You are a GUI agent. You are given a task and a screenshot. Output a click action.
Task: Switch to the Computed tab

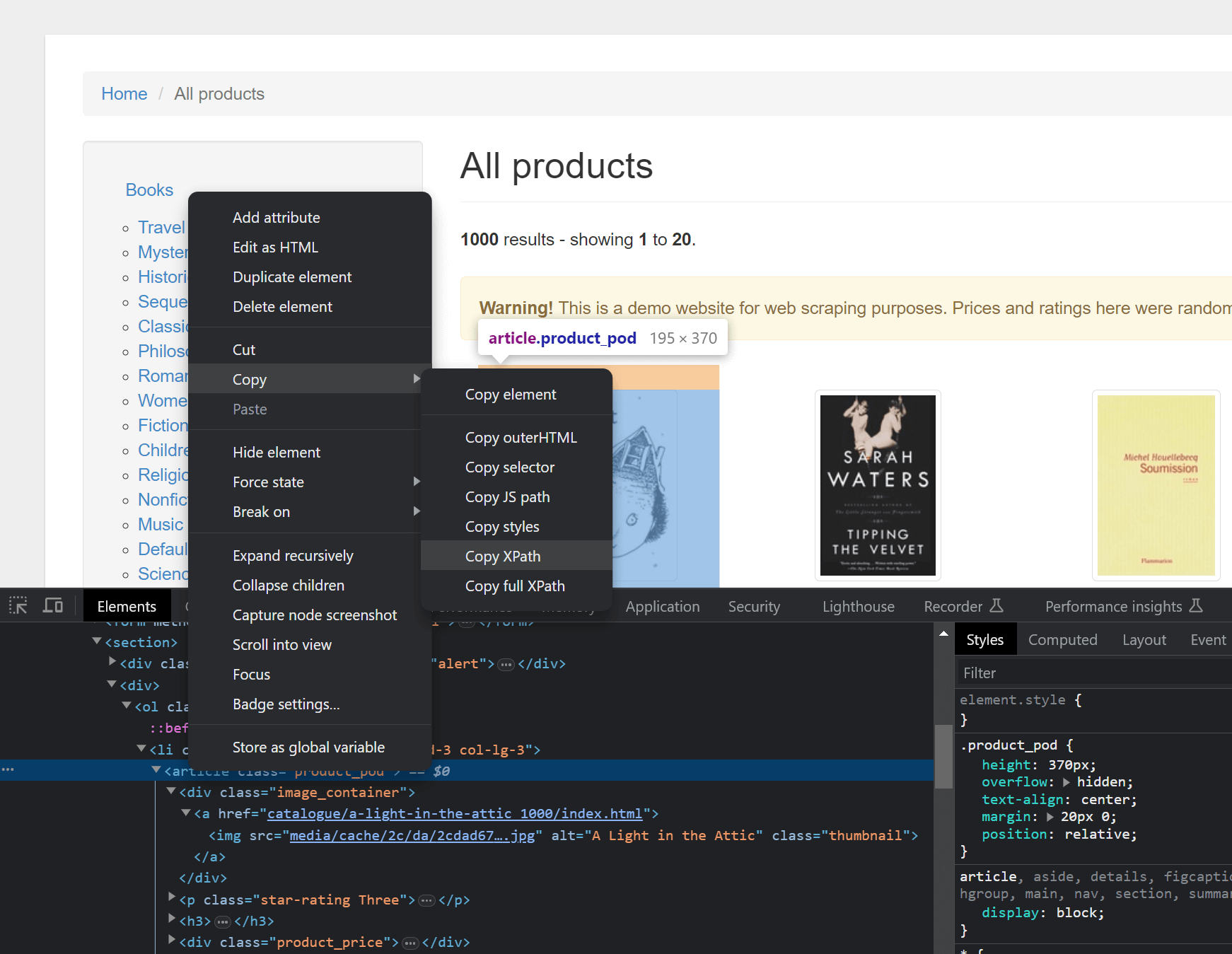point(1063,639)
